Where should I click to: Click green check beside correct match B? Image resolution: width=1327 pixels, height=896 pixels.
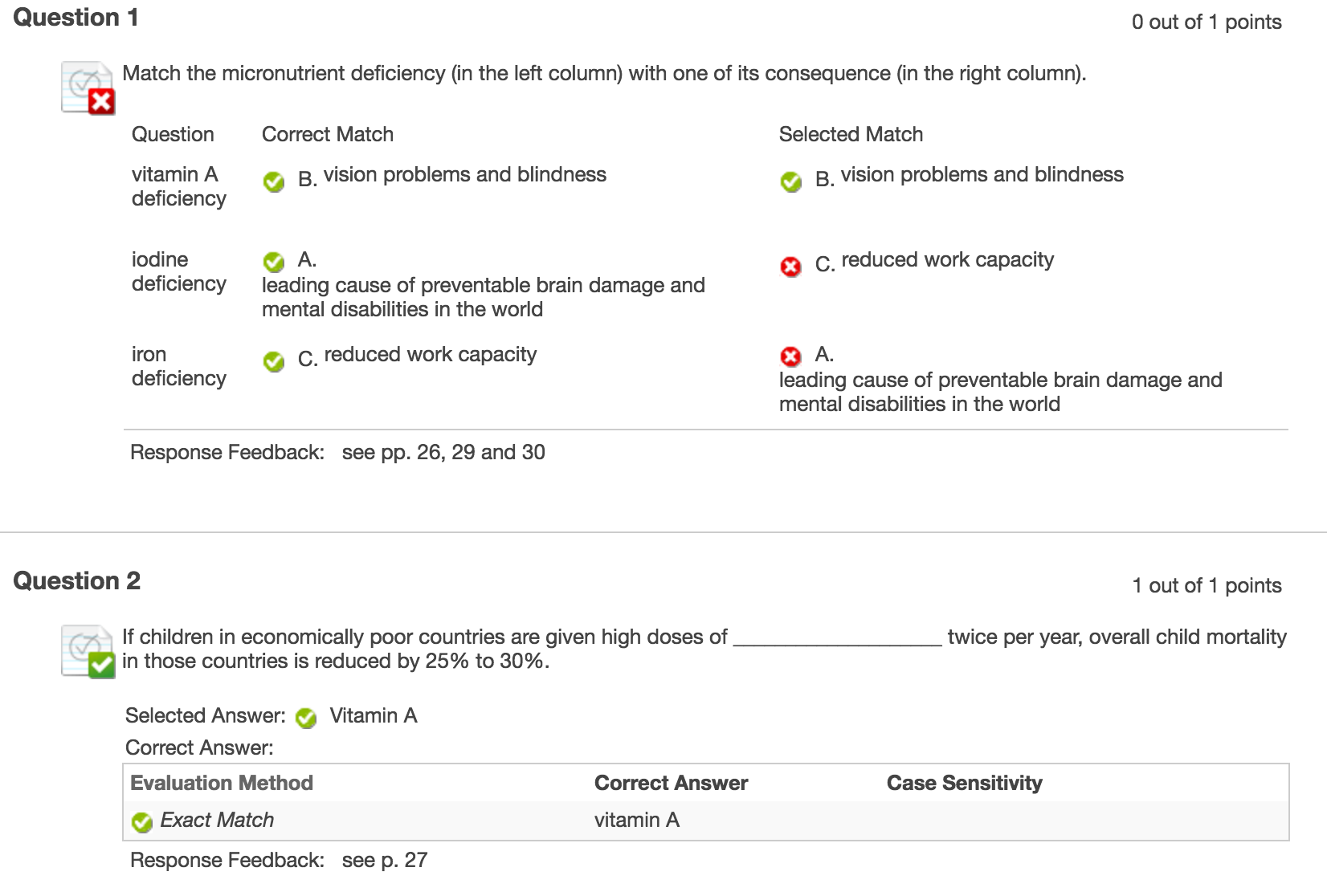[274, 182]
